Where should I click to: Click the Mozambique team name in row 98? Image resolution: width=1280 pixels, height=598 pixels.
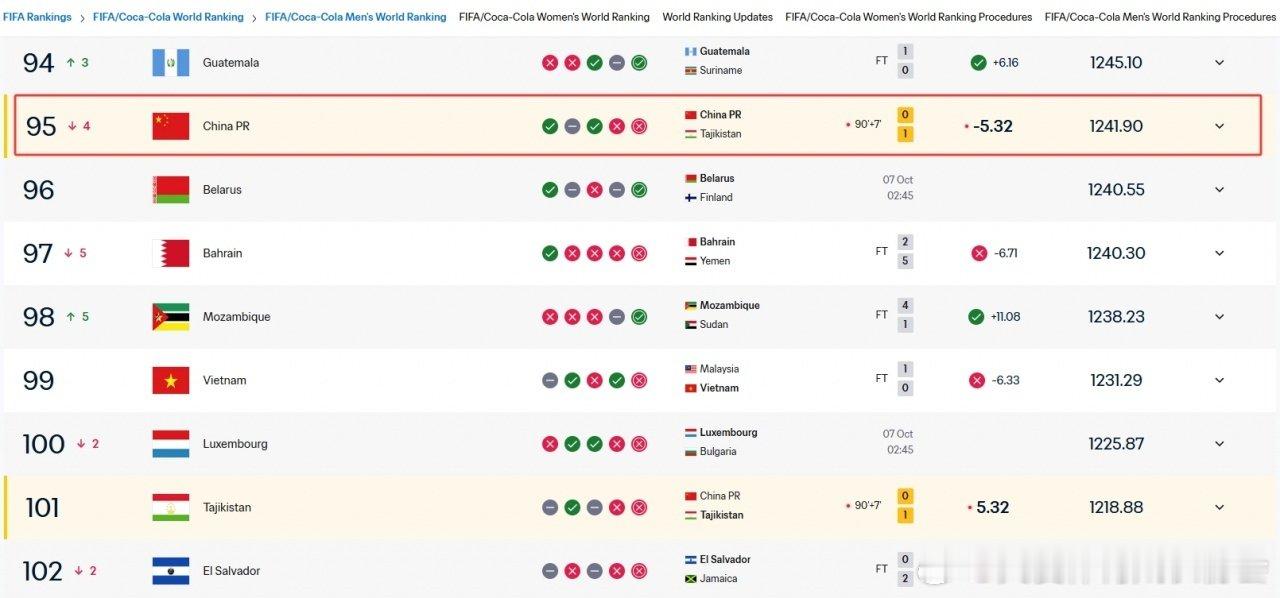click(236, 317)
